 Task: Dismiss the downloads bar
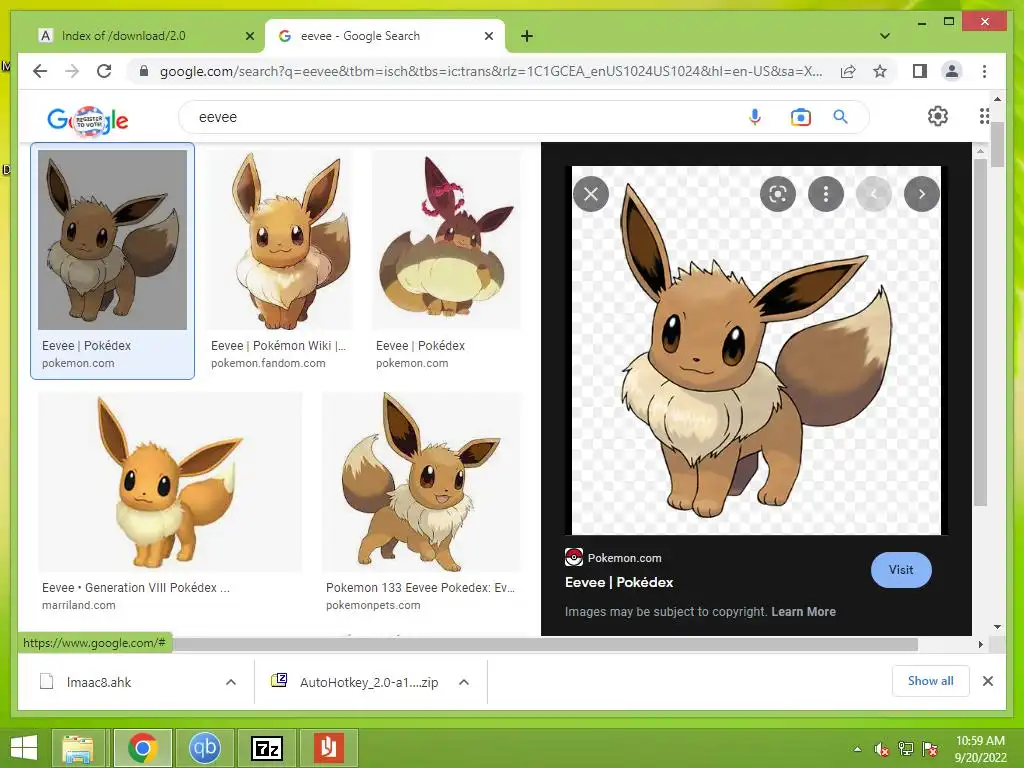pos(987,680)
